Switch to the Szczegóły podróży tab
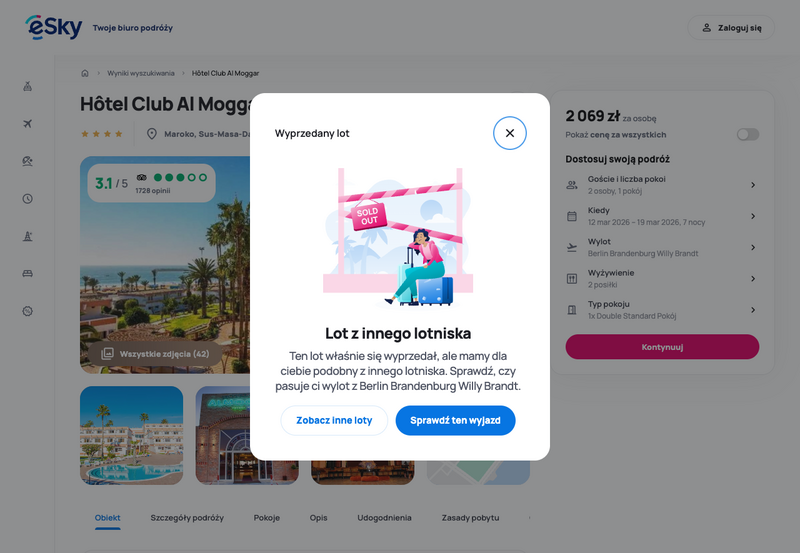Image resolution: width=800 pixels, height=553 pixels. click(x=187, y=517)
